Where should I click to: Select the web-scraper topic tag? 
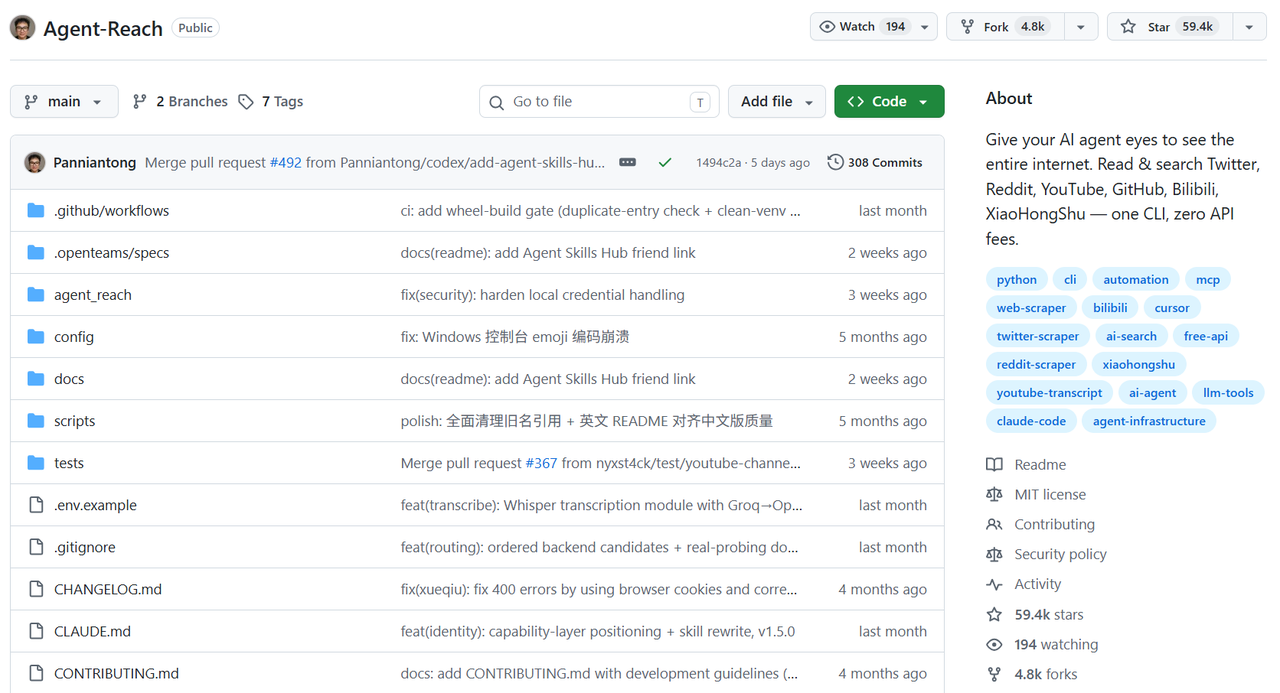point(1031,307)
